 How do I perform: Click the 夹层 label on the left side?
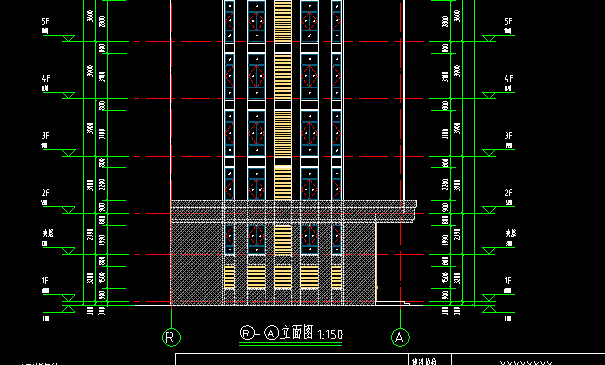tap(47, 233)
